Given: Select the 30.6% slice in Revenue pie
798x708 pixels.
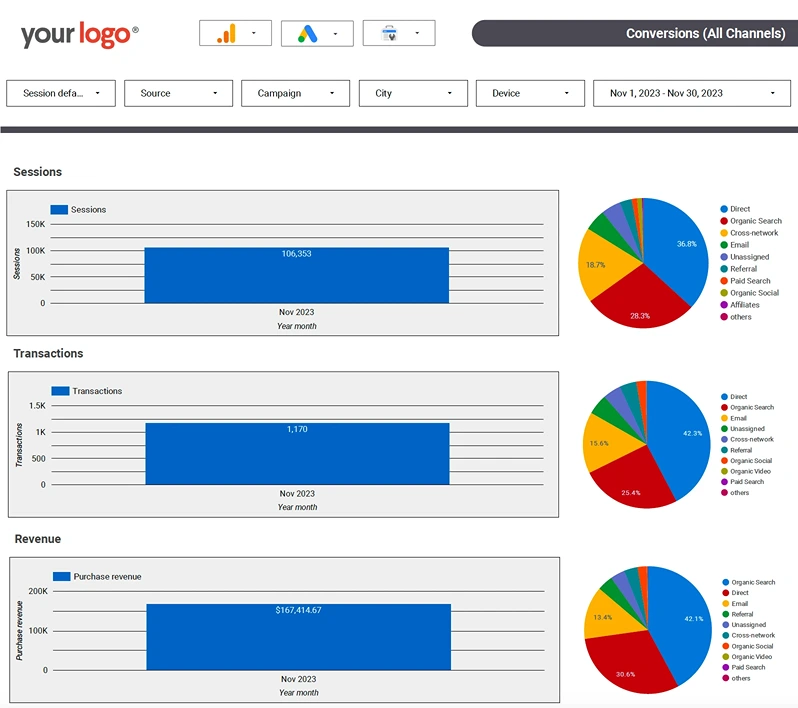Looking at the screenshot, I should point(629,662).
